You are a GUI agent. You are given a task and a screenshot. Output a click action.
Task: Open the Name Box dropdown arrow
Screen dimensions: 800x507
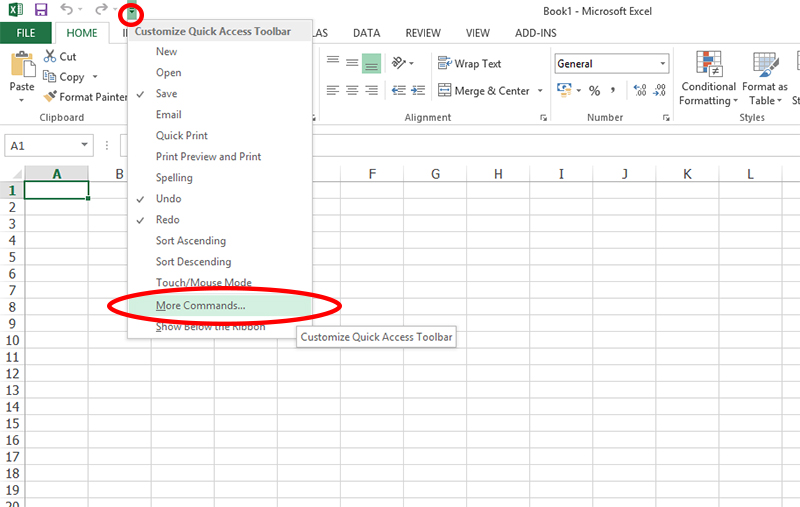84,146
